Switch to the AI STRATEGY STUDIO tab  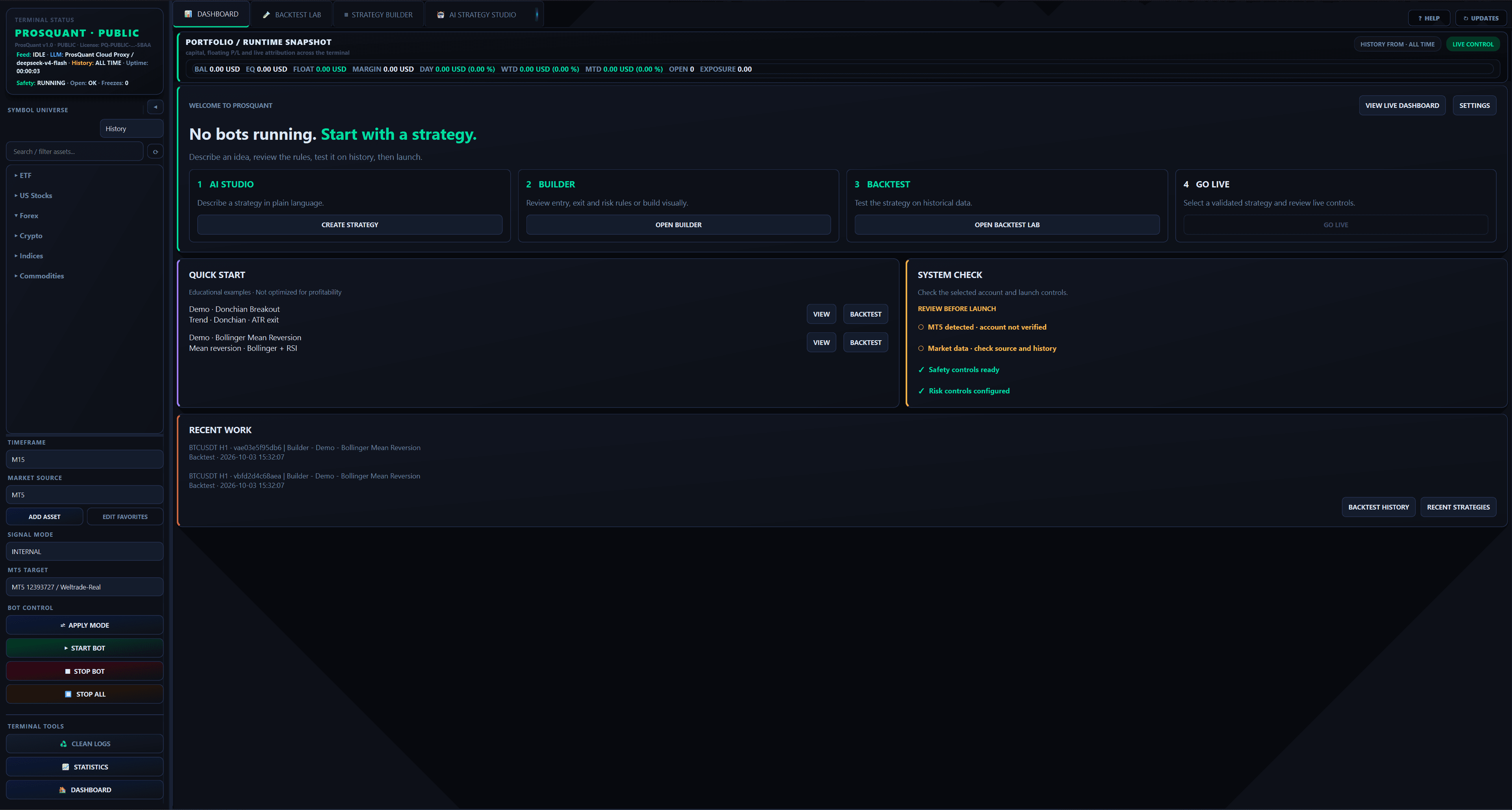coord(476,15)
